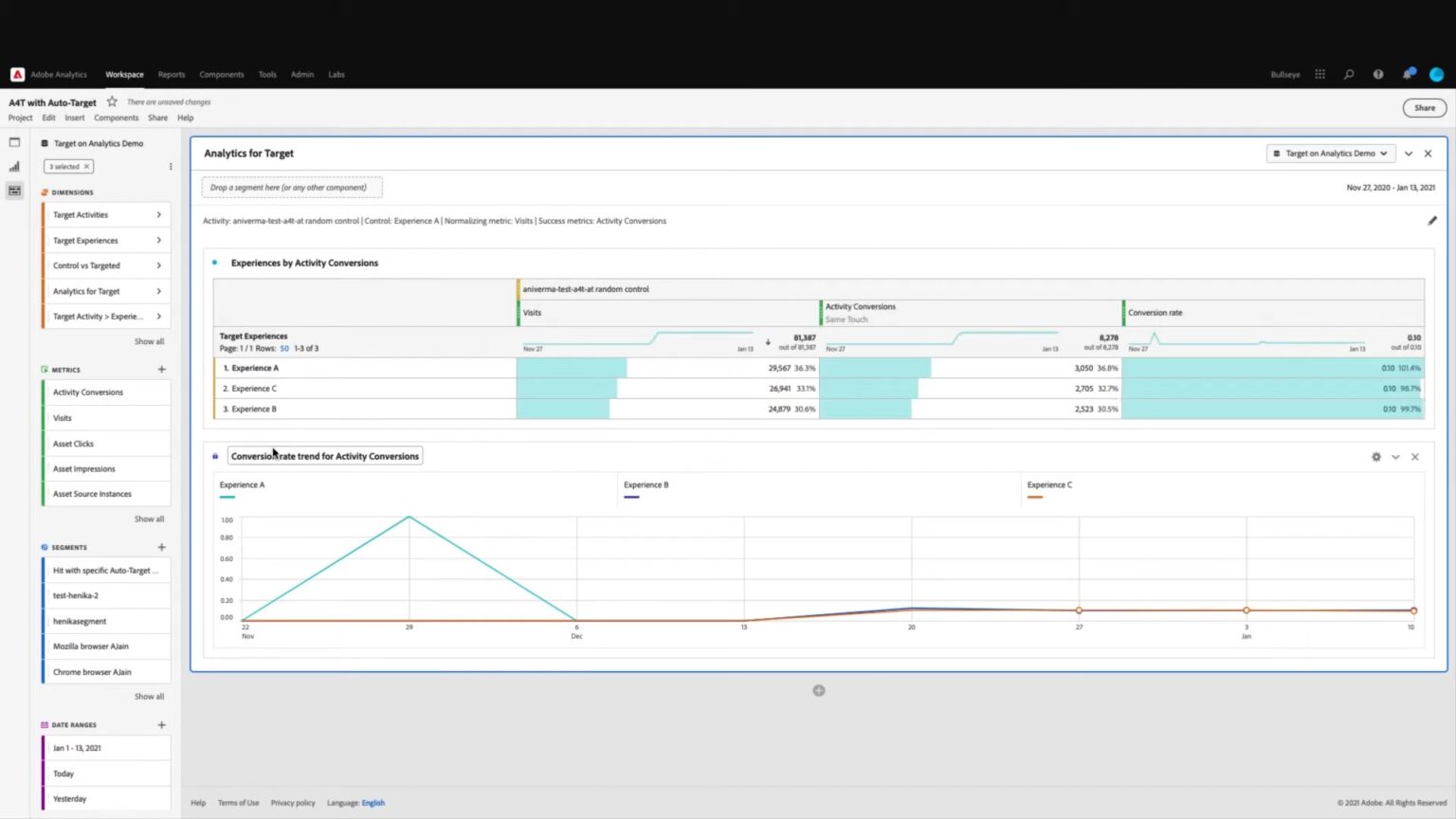
Task: Star the A4T with Auto-Target project
Action: coord(111,100)
